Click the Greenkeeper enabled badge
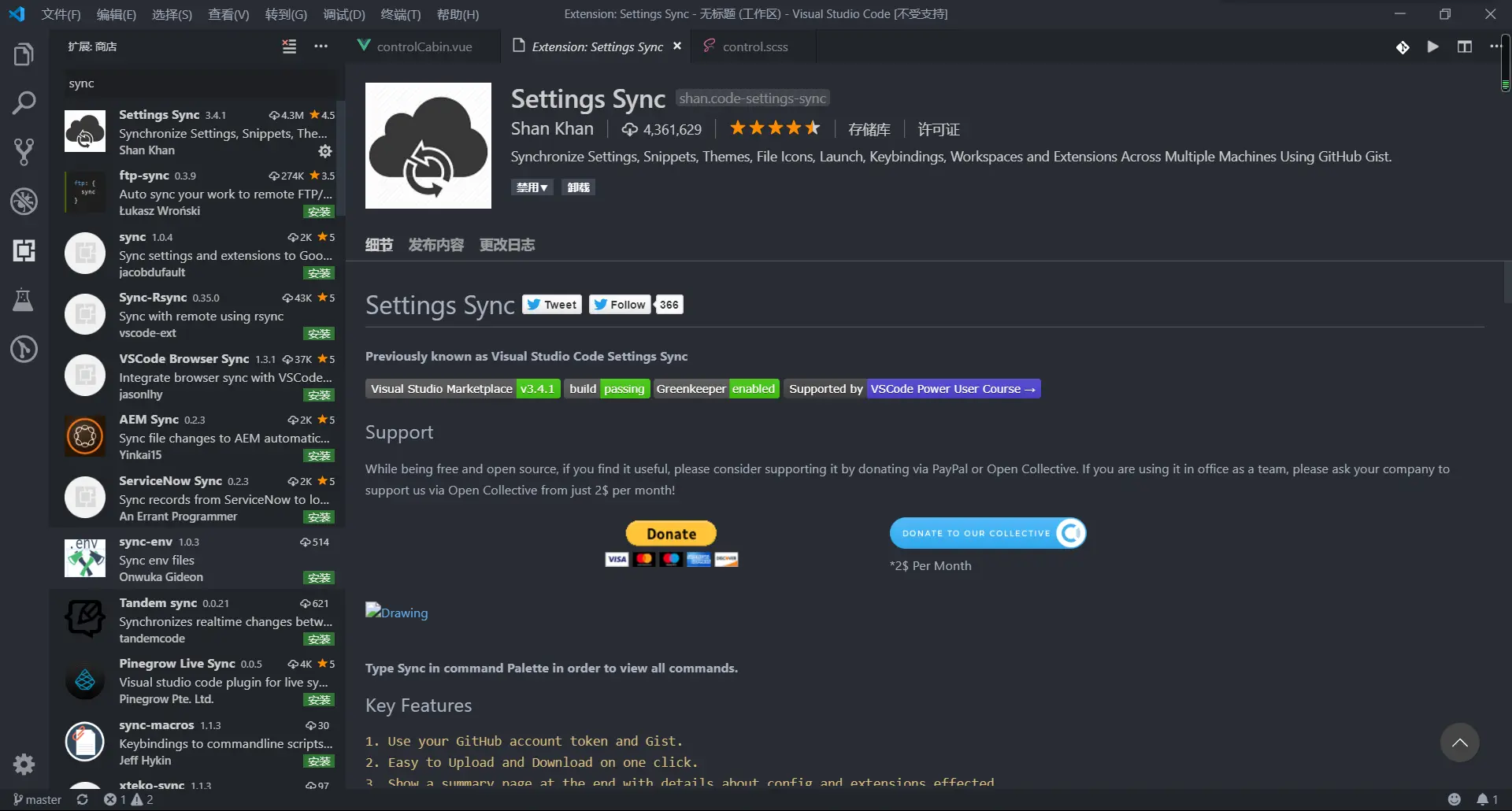The width and height of the screenshot is (1512, 811). [x=716, y=389]
